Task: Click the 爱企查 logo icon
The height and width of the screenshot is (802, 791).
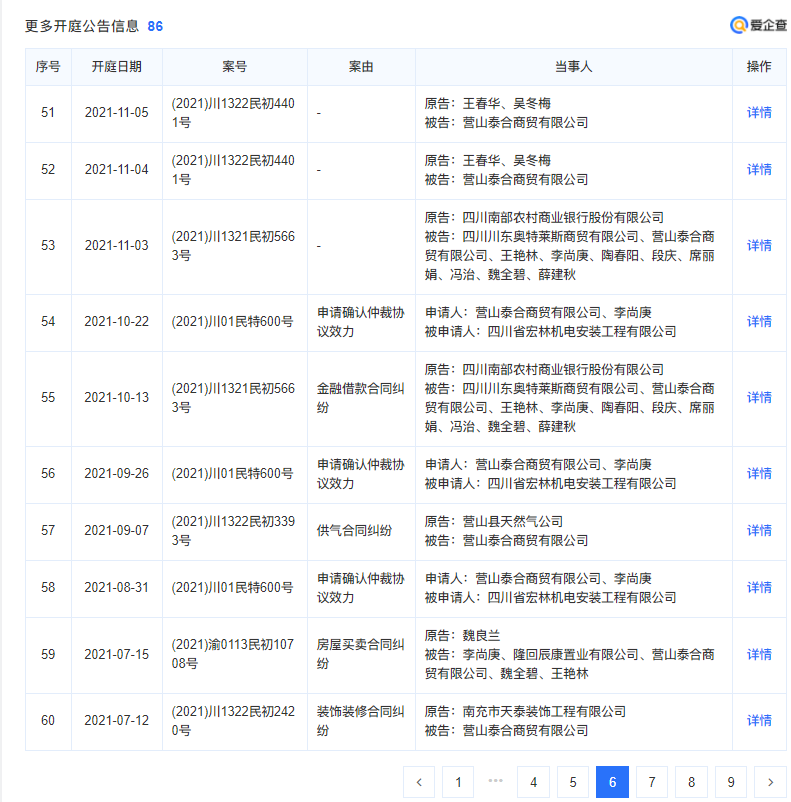Action: 739,25
